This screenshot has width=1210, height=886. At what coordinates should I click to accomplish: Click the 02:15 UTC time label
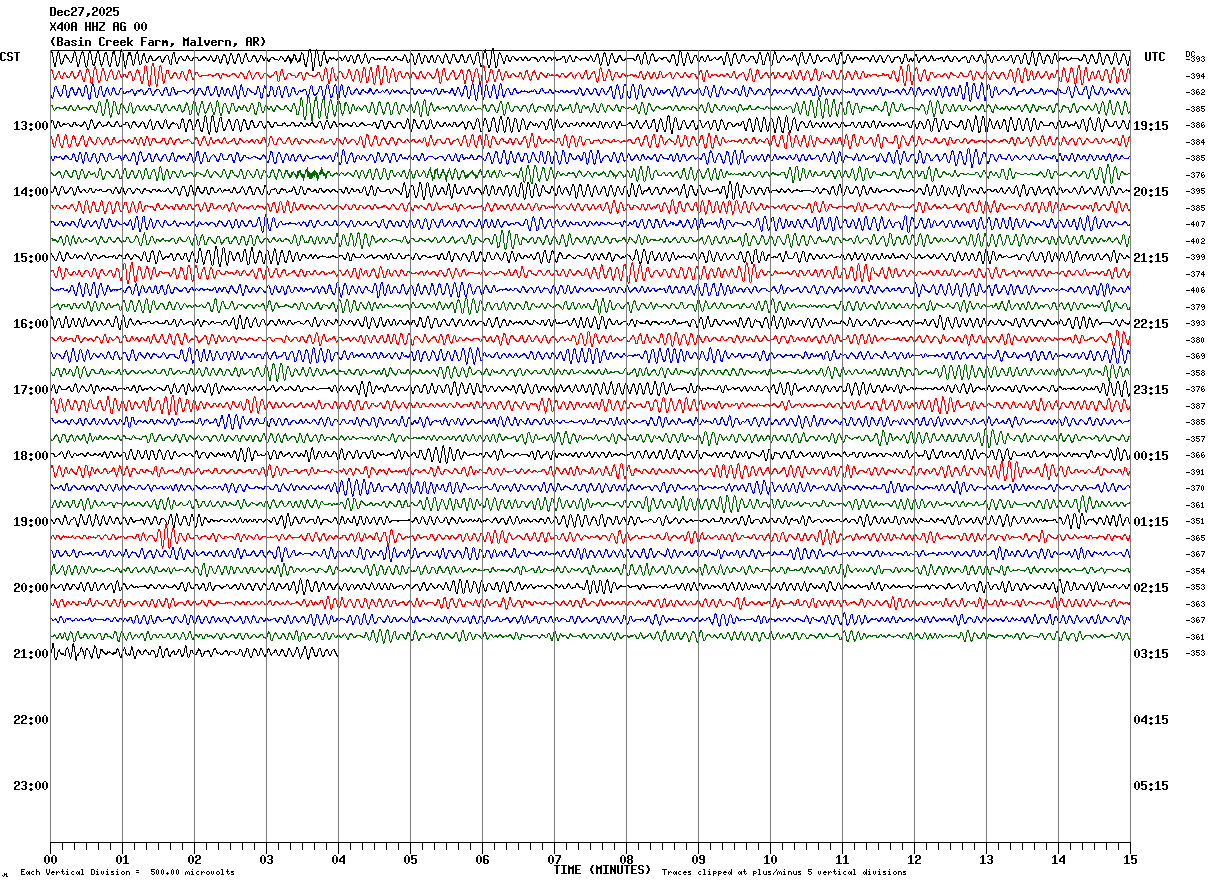pyautogui.click(x=1151, y=587)
